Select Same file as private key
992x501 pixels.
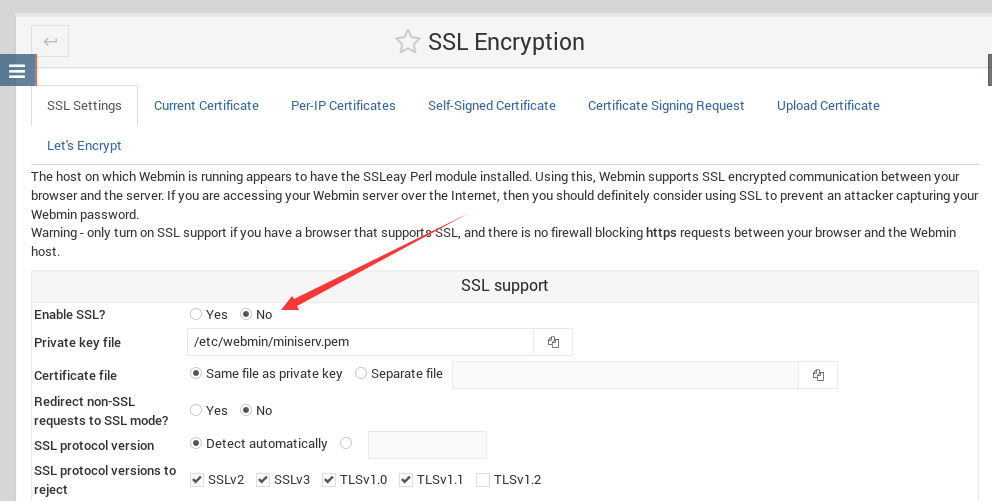[196, 374]
